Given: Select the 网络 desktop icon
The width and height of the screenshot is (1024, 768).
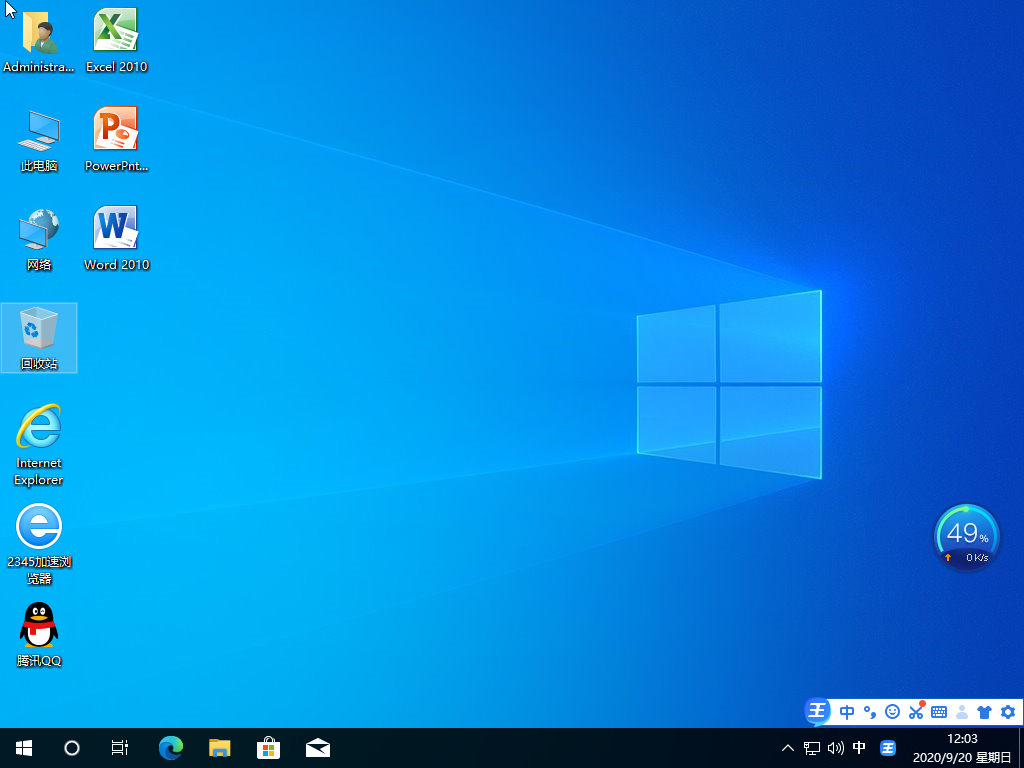Looking at the screenshot, I should (39, 239).
